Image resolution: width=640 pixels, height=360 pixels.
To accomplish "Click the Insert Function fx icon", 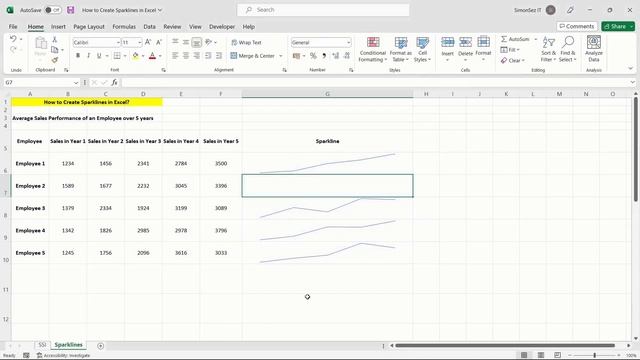I will (114, 82).
